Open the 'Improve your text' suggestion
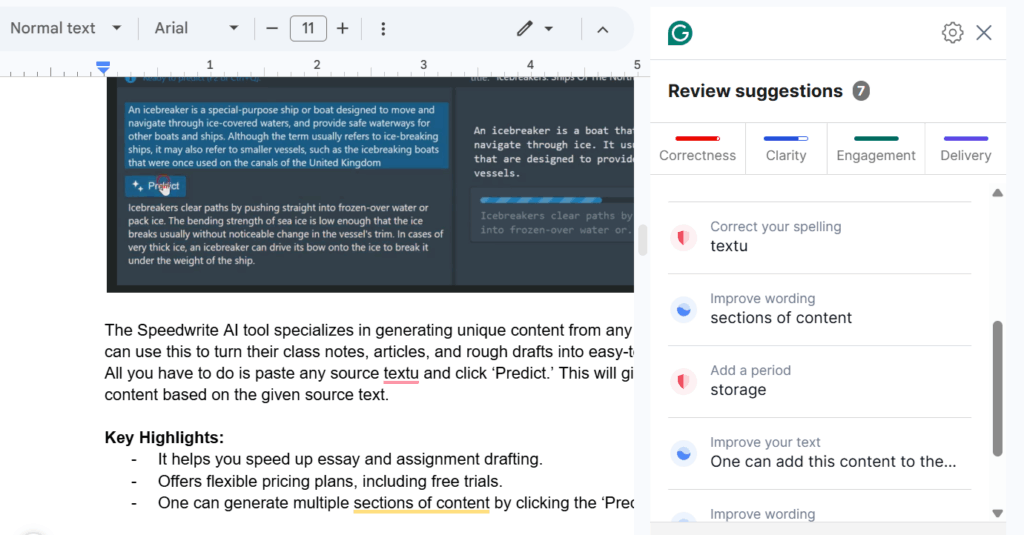The height and width of the screenshot is (535, 1024). pyautogui.click(x=820, y=453)
